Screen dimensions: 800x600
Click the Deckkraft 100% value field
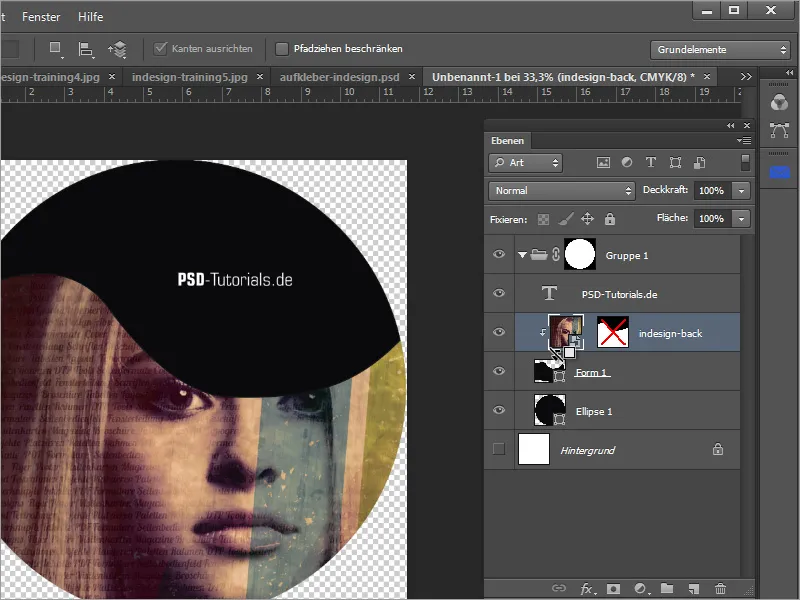tap(712, 191)
